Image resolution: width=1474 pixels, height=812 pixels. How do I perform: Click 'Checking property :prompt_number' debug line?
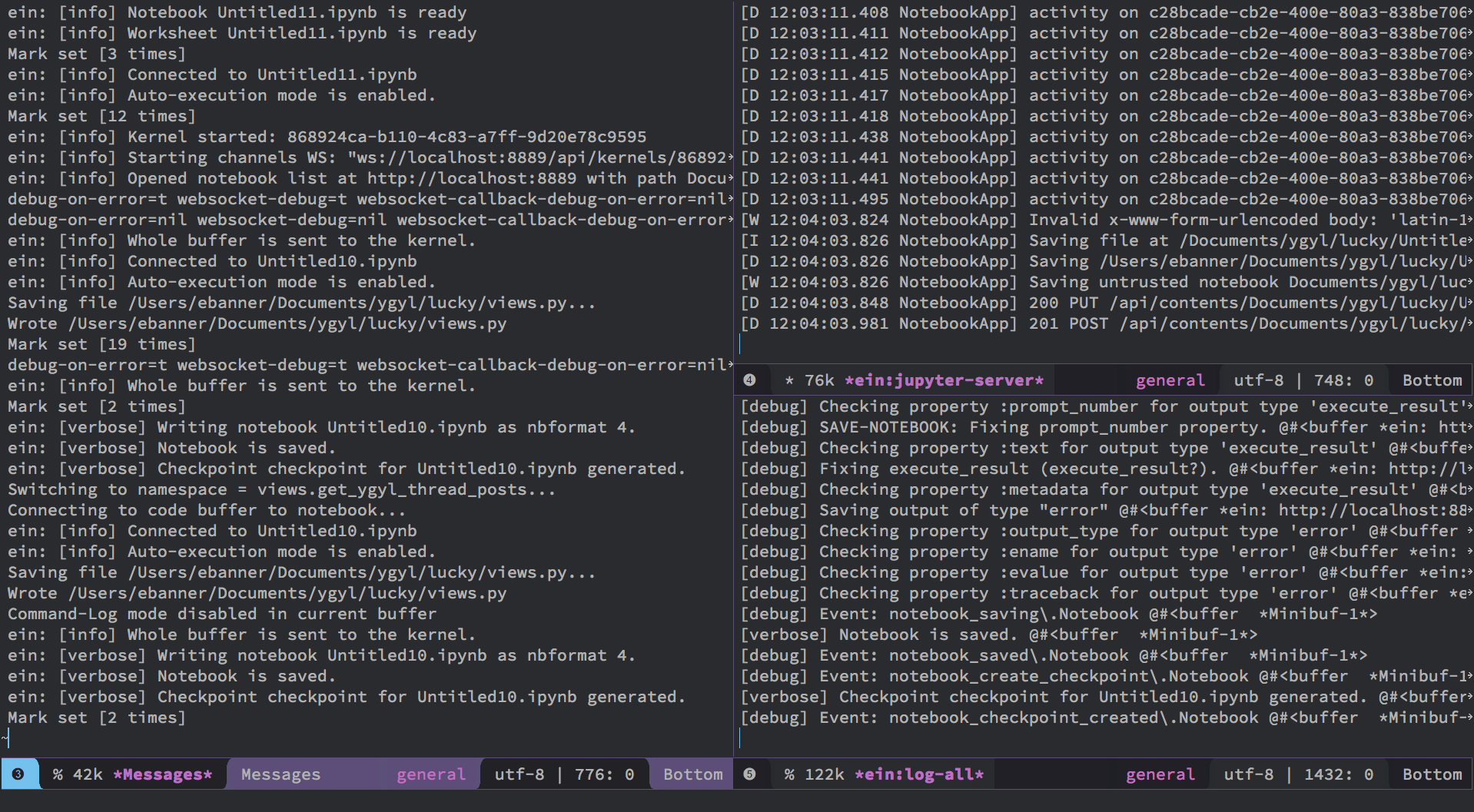[x=1107, y=406]
